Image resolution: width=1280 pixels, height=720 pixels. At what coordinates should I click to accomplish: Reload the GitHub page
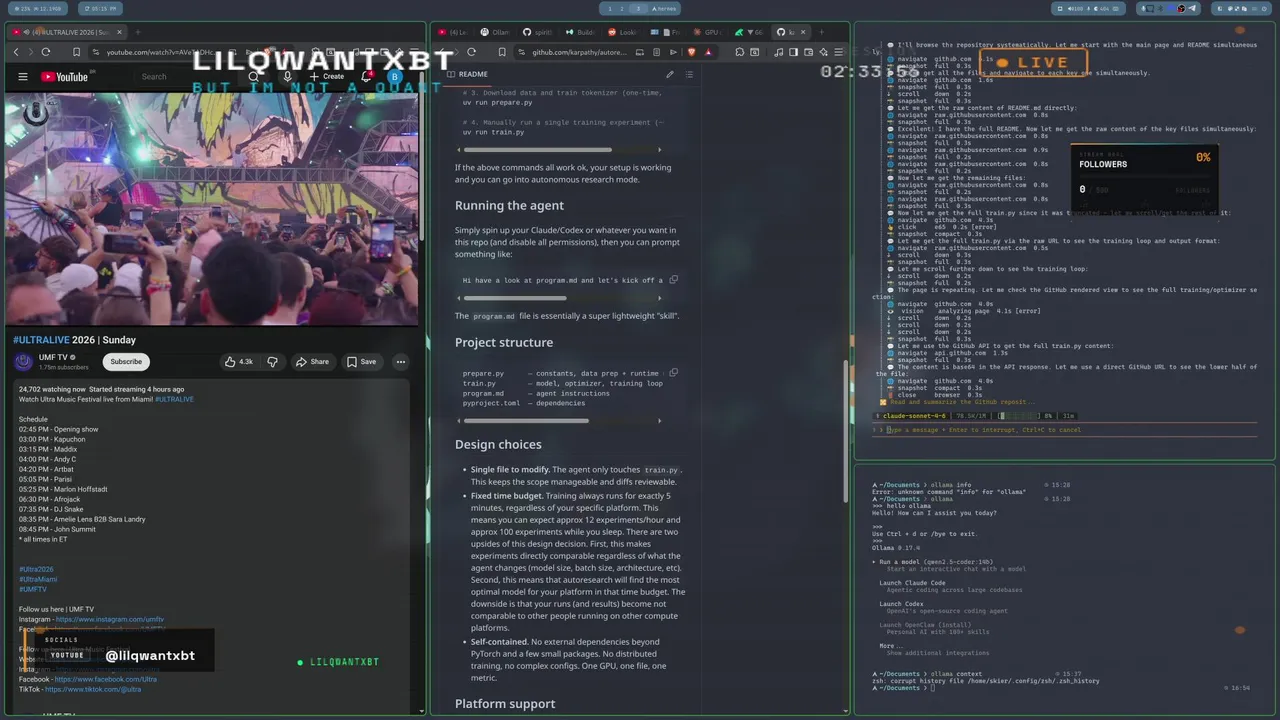(x=472, y=52)
